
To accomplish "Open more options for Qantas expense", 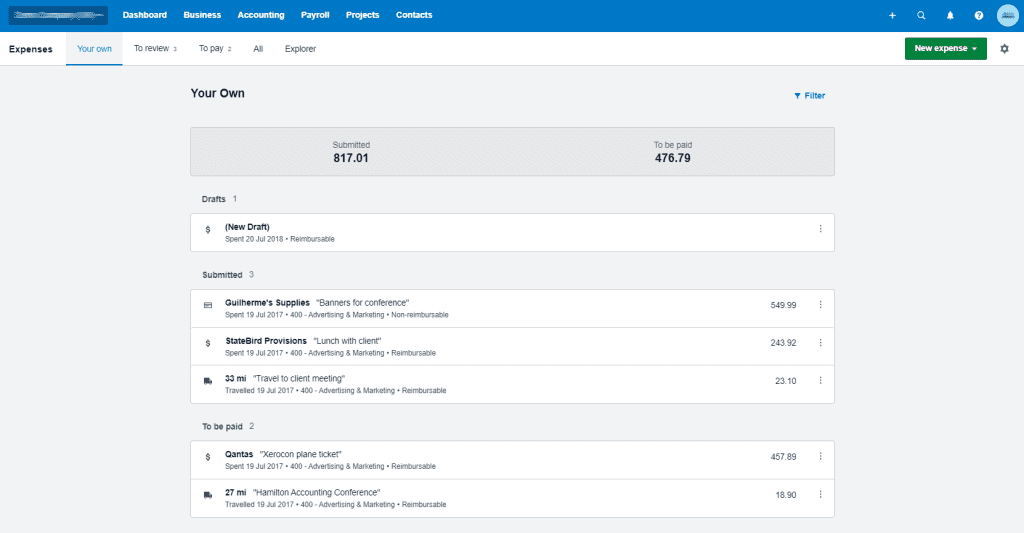I will click(820, 456).
